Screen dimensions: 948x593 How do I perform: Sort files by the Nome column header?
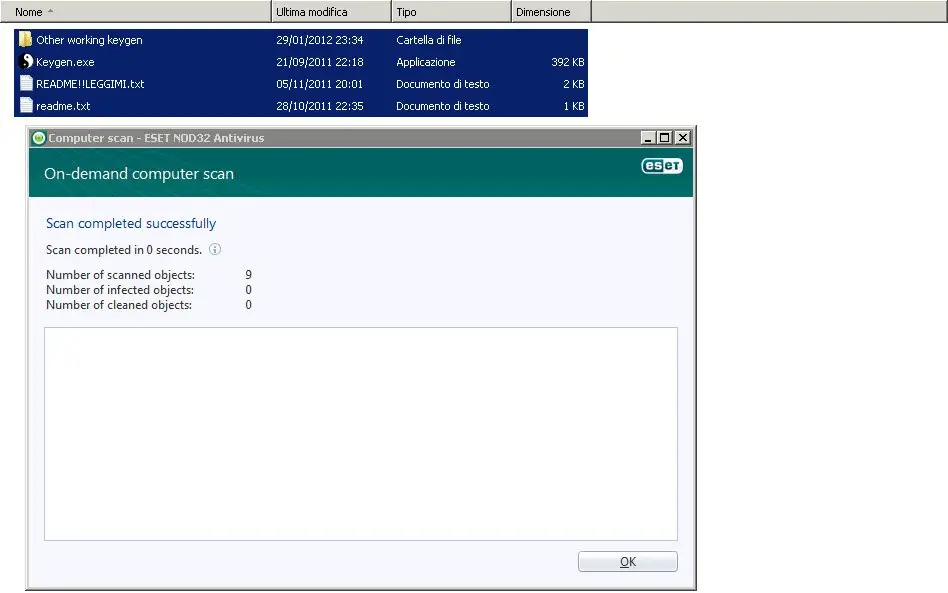point(135,11)
